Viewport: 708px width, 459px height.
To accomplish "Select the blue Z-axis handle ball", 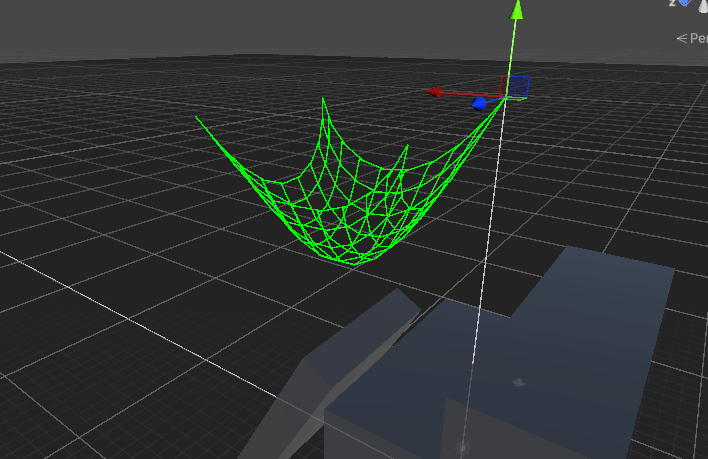I will tap(480, 103).
